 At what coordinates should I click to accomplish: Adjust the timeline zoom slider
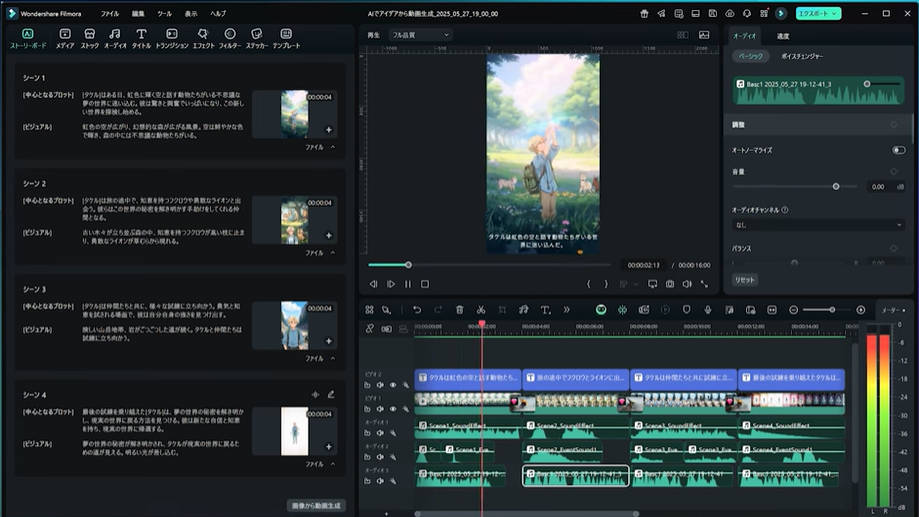coord(827,309)
